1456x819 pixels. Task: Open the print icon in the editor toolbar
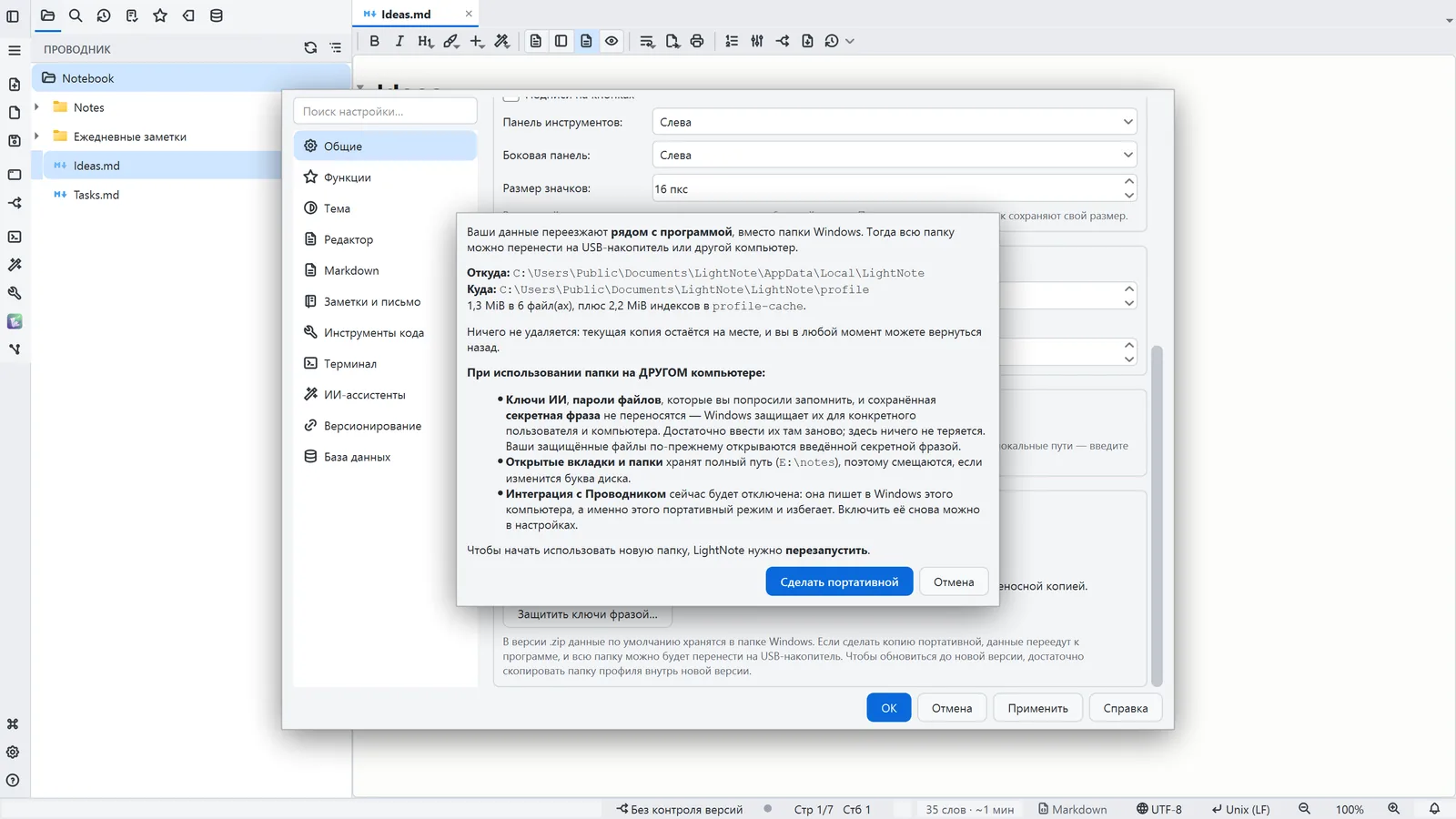[x=697, y=41]
